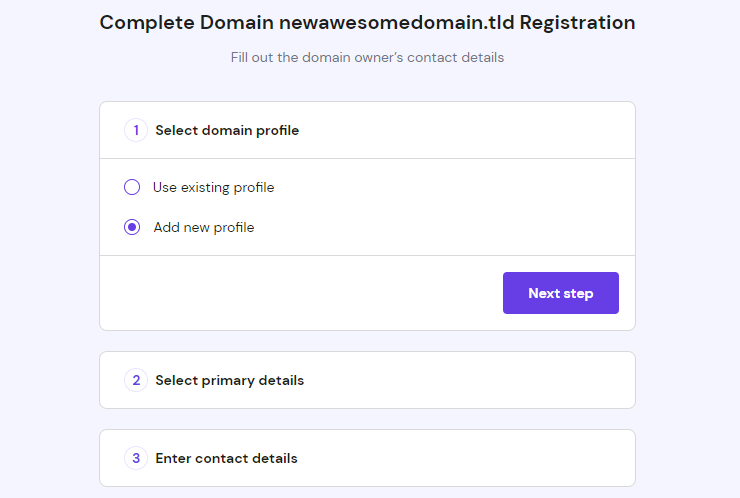Select the Add new profile radio button

pyautogui.click(x=132, y=227)
